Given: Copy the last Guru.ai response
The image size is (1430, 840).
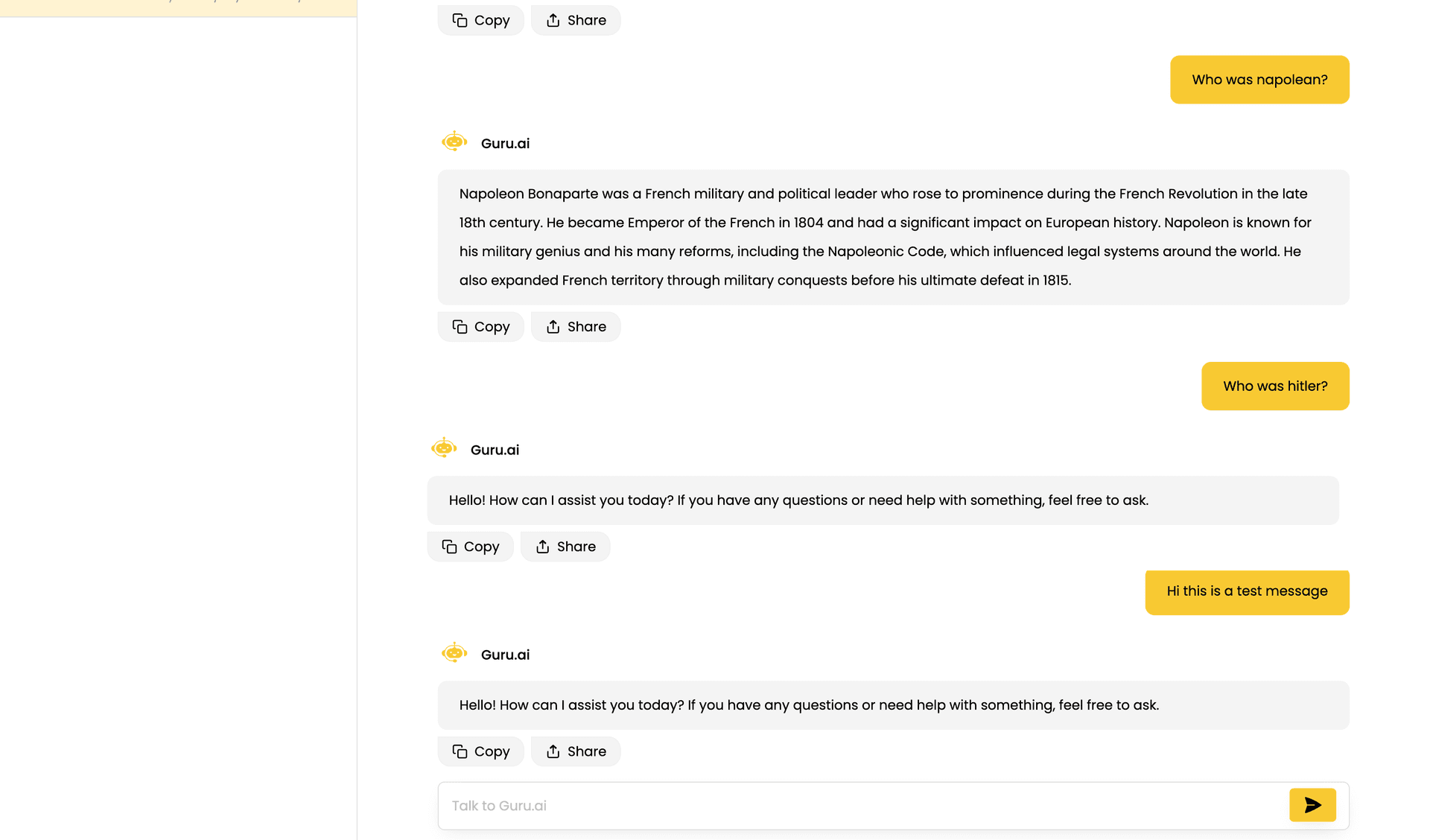Looking at the screenshot, I should (481, 751).
